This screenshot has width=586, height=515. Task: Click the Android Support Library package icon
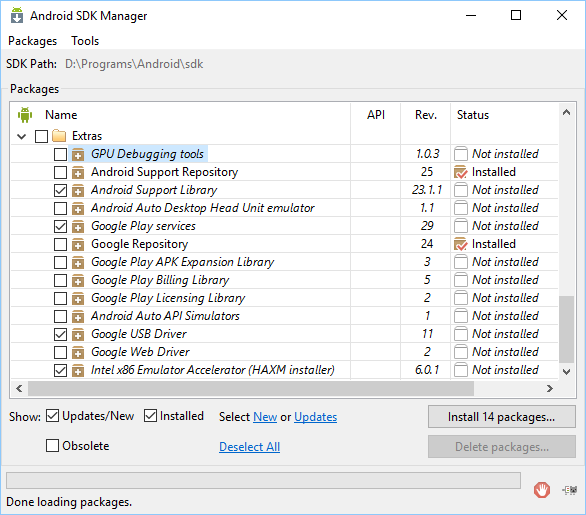(78, 190)
